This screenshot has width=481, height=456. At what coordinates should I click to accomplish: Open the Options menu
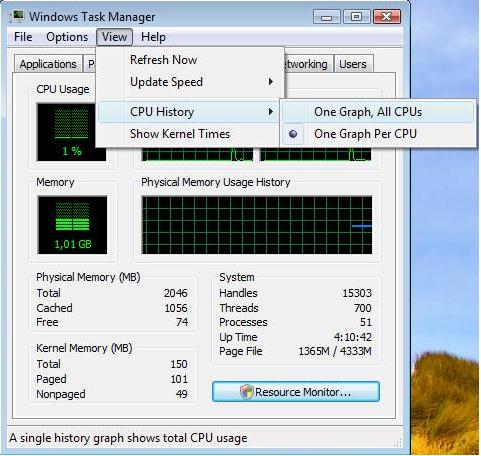(x=67, y=37)
